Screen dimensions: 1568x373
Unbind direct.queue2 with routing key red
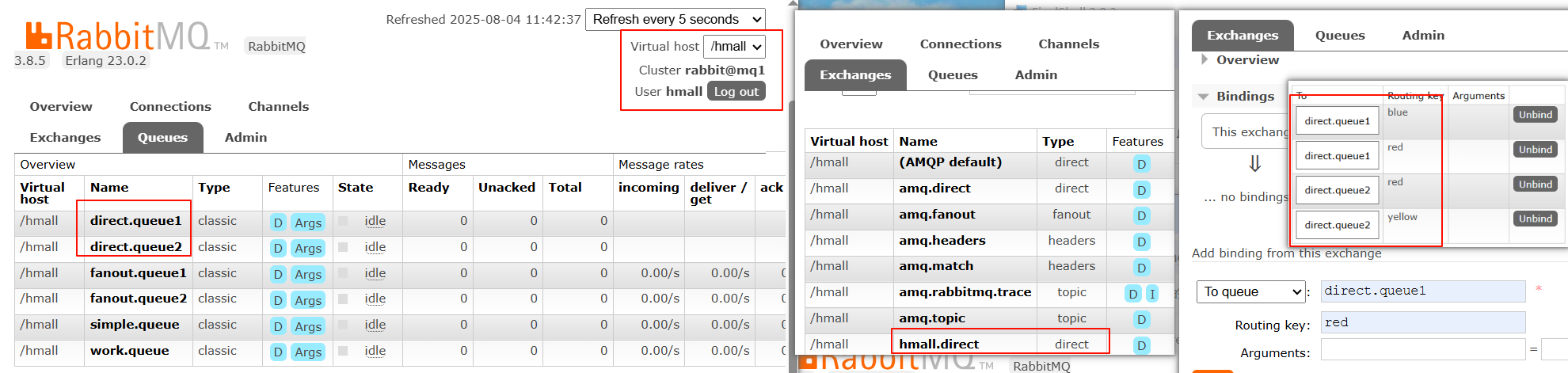tap(1535, 185)
